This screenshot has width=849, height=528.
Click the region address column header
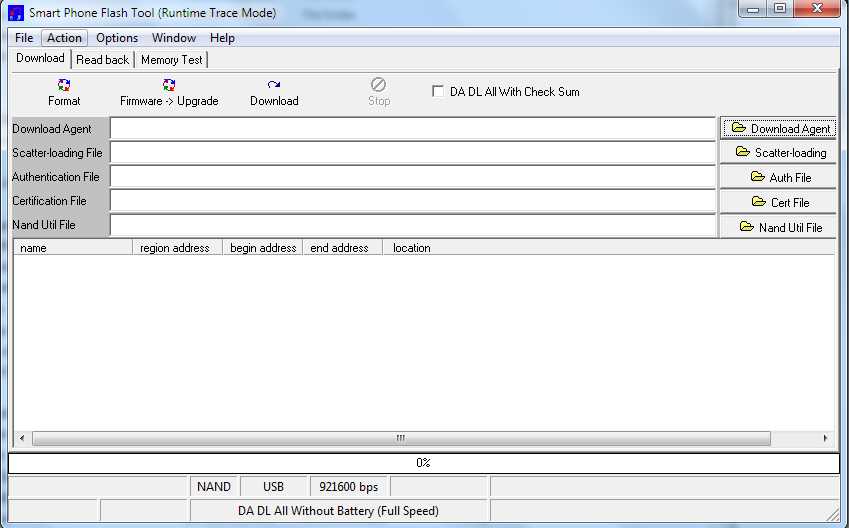(178, 247)
